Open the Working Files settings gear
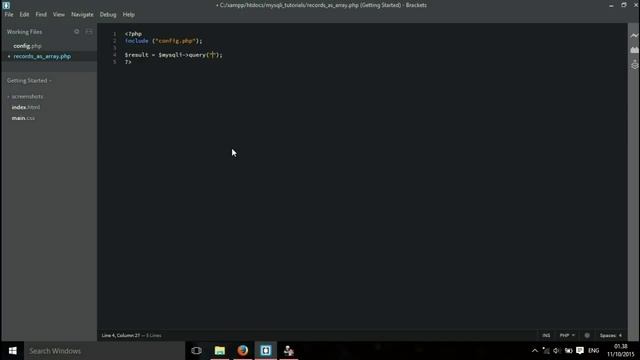The height and width of the screenshot is (360, 640). click(76, 31)
